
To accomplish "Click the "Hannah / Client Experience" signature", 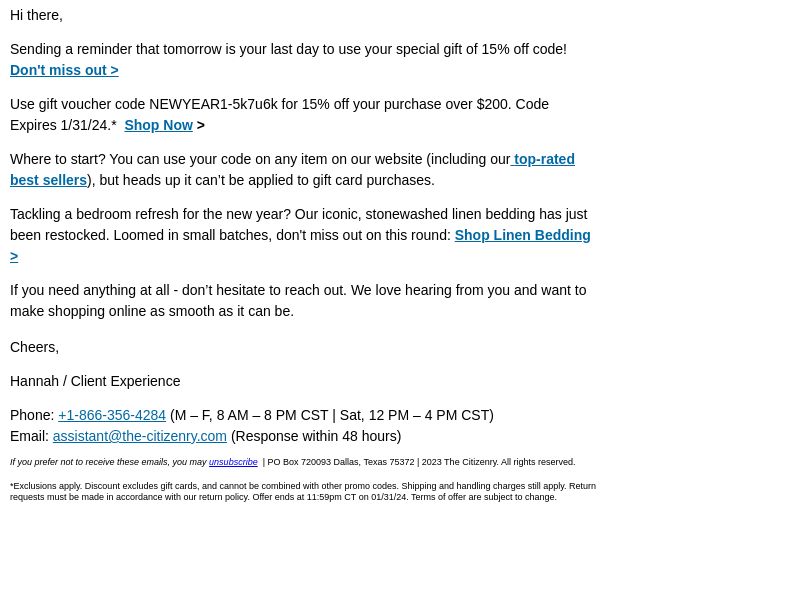I will 95,381.
